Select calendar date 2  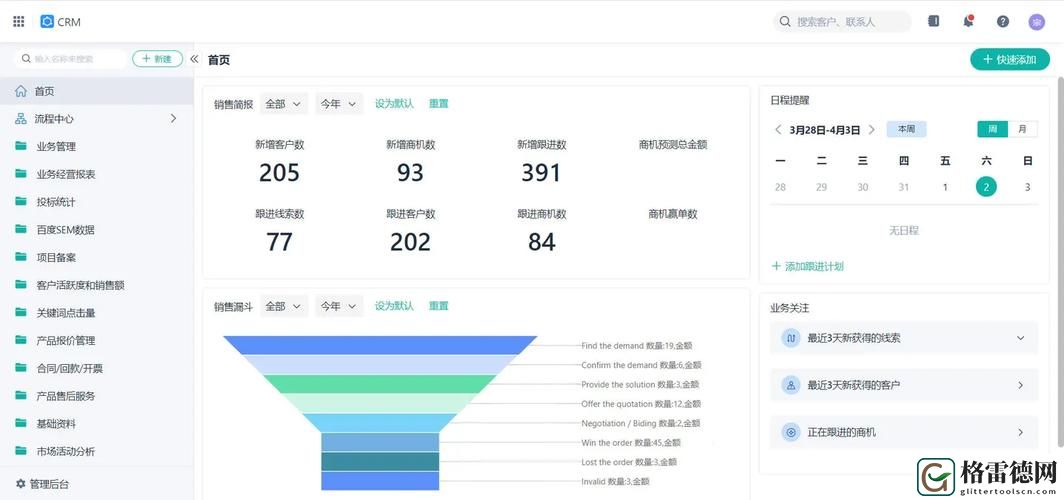[986, 187]
